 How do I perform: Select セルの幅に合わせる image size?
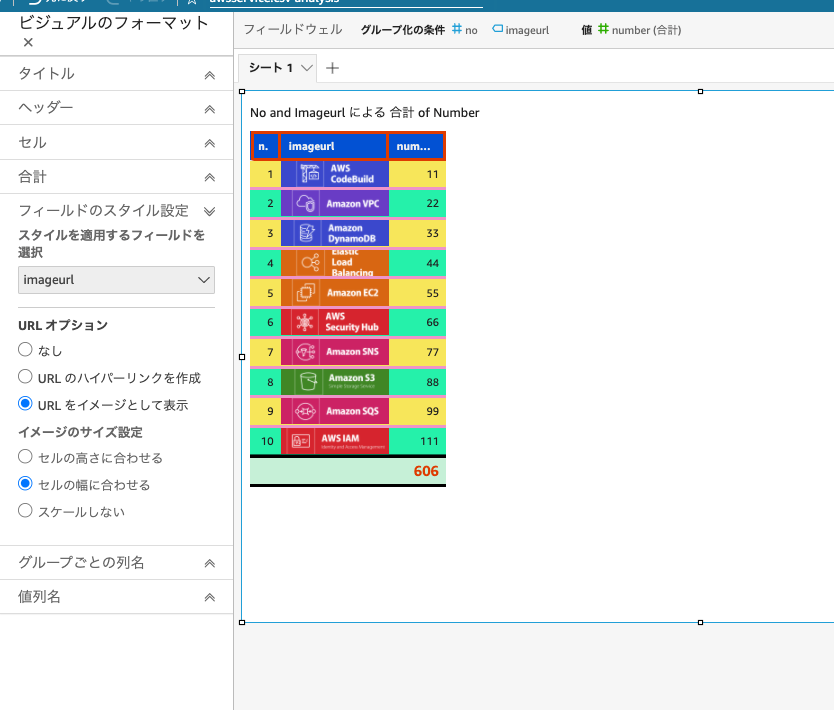[x=25, y=483]
